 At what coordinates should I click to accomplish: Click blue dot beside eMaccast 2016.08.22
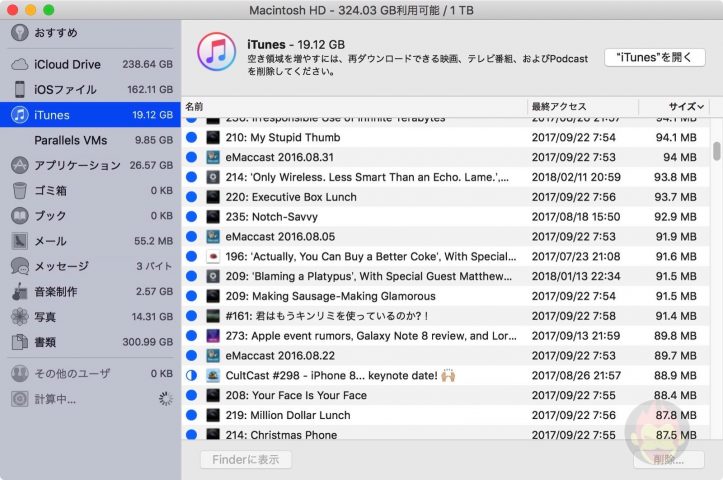[191, 356]
